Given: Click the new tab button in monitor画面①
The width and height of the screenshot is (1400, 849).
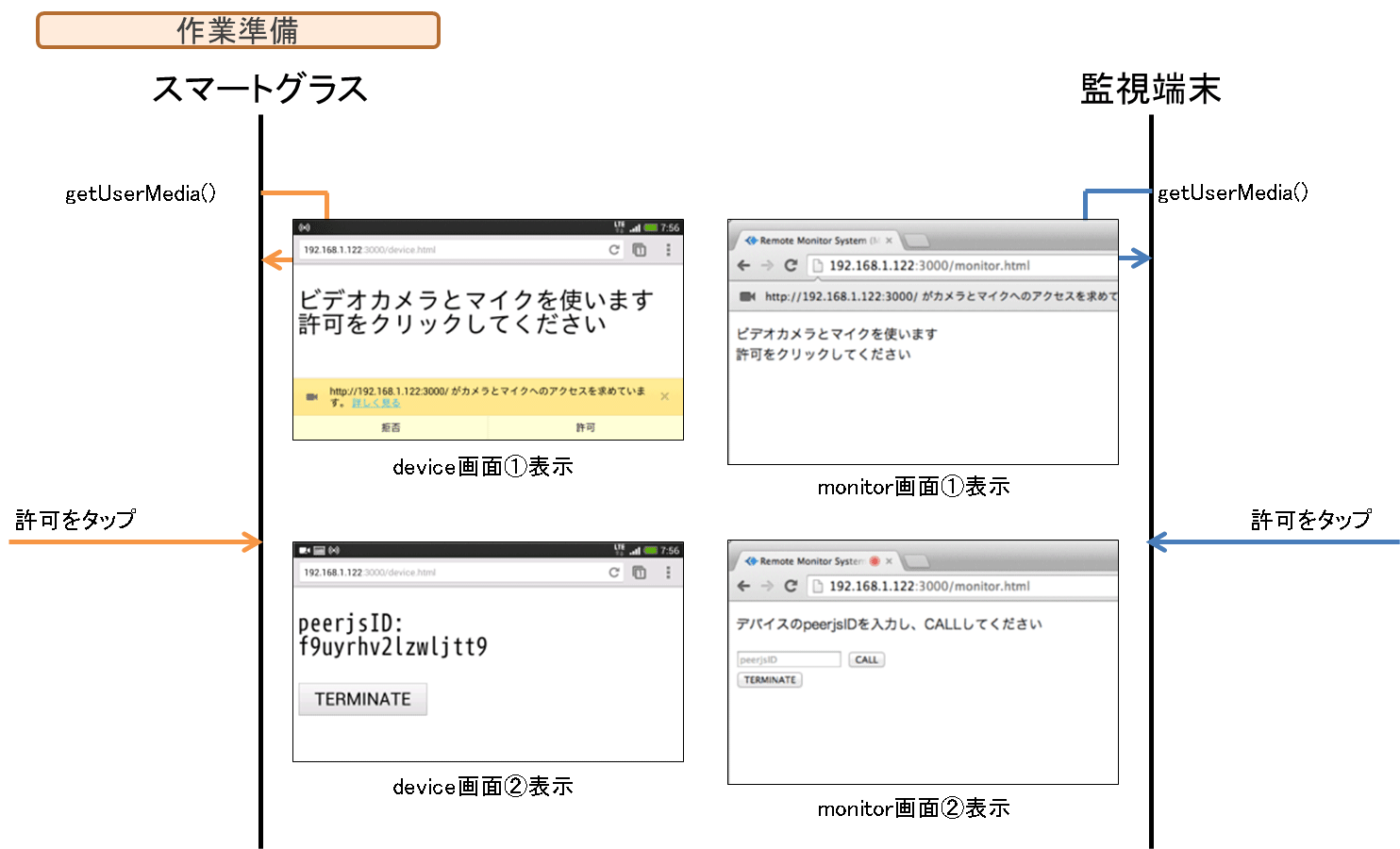Looking at the screenshot, I should tap(916, 241).
